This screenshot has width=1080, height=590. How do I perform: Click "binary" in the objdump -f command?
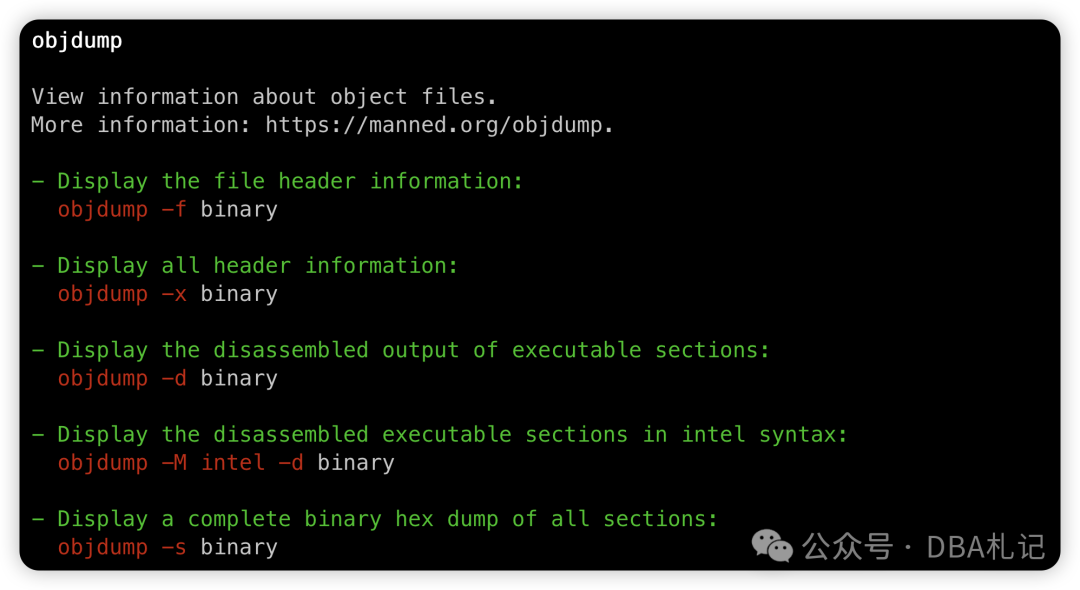tap(239, 210)
